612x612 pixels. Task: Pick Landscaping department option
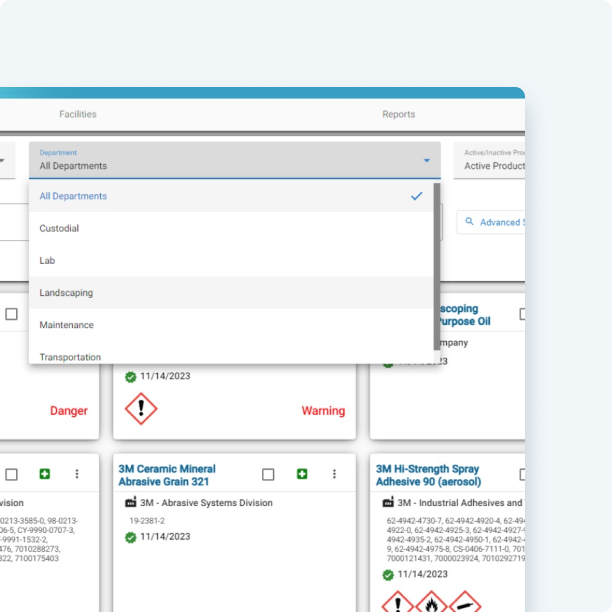231,293
